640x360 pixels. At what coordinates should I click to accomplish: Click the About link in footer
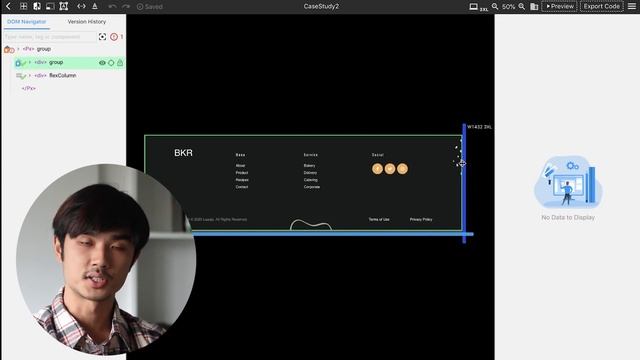240,166
